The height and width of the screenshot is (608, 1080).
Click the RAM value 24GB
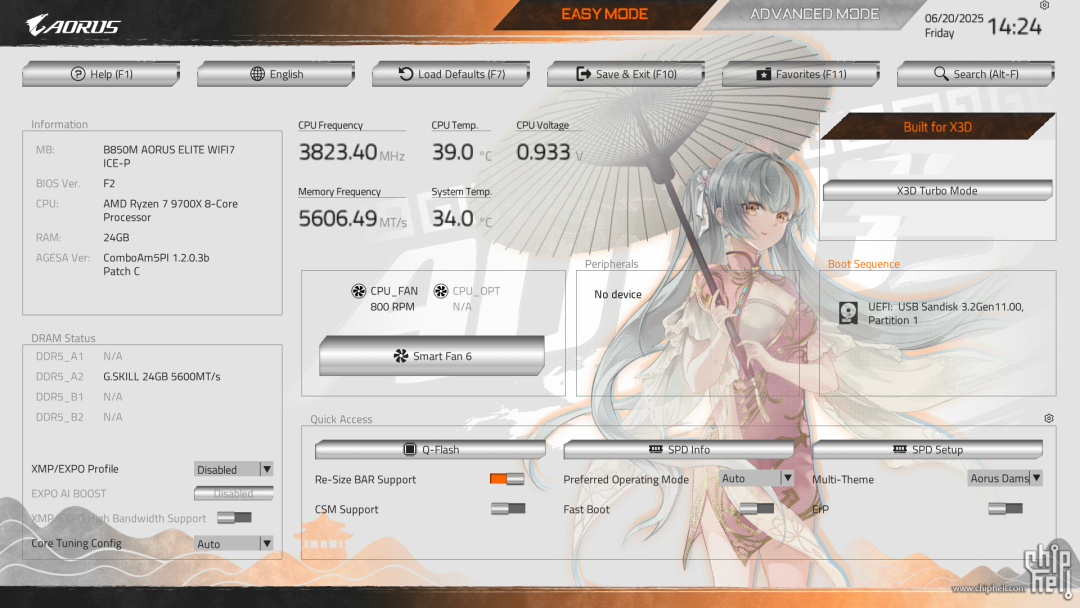point(116,238)
